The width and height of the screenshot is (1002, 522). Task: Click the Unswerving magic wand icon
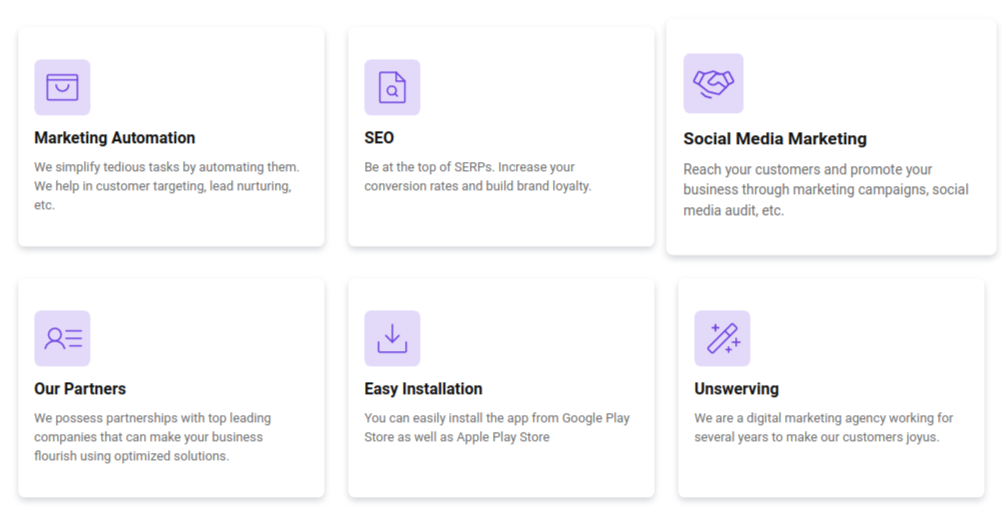pos(722,338)
